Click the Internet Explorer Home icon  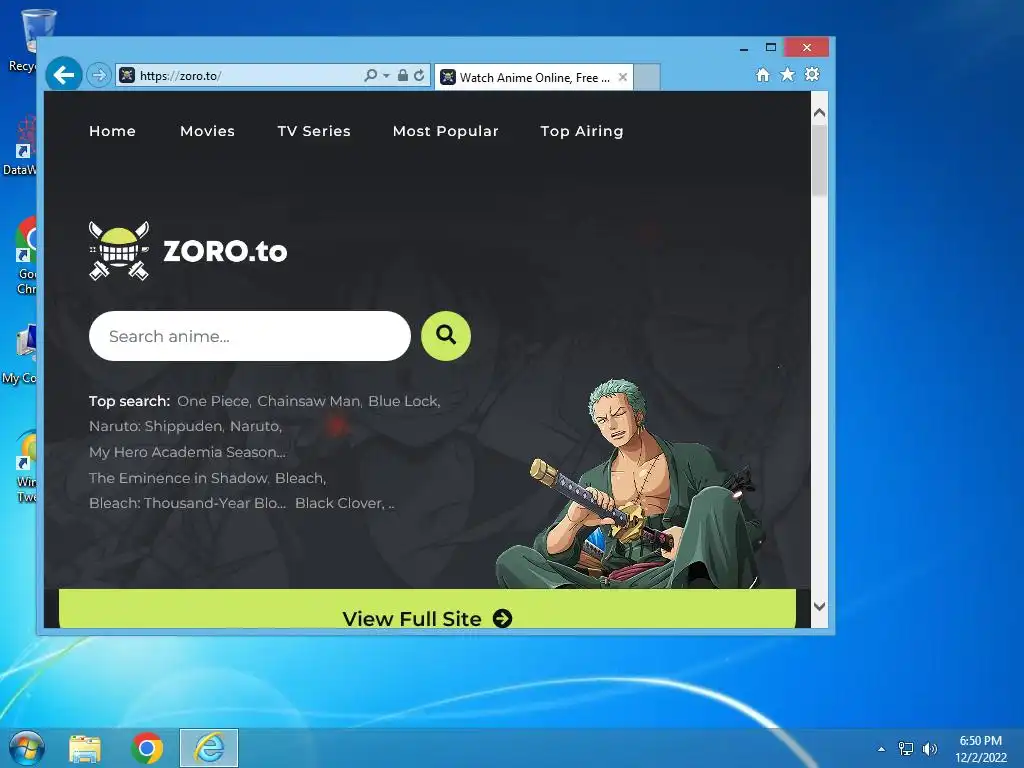[762, 74]
